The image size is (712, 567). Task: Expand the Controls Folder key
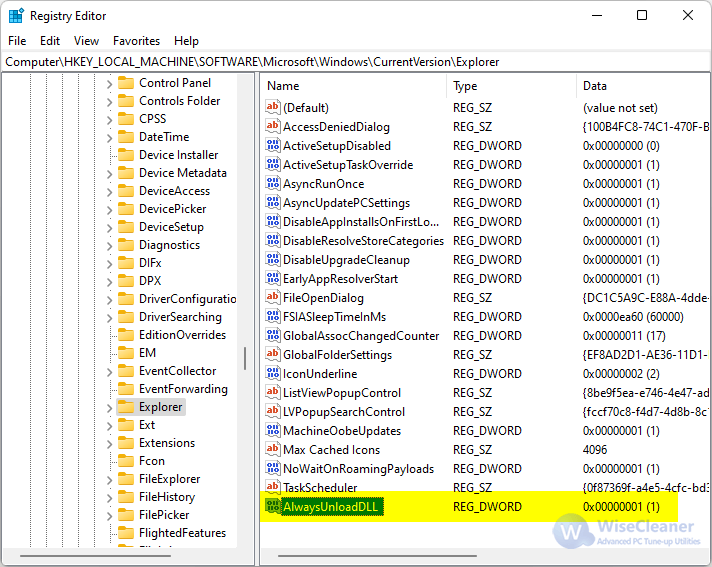(x=109, y=102)
